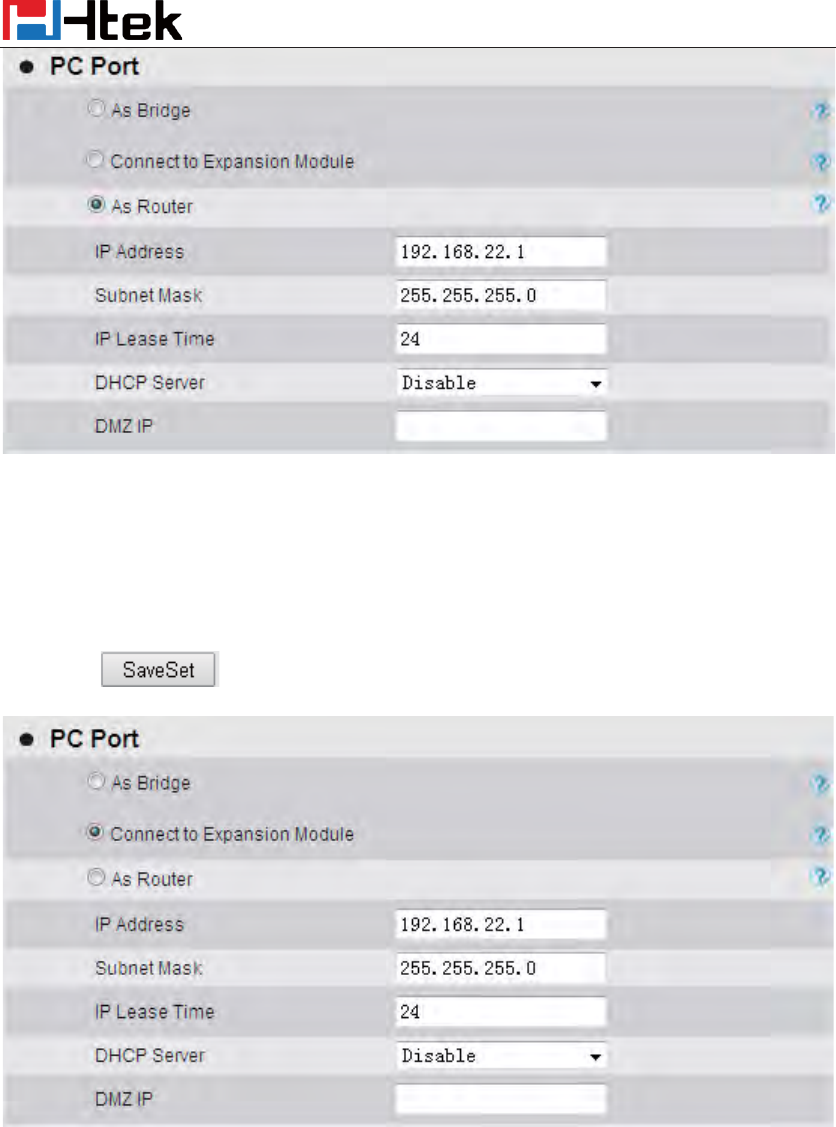The image size is (836, 1127).
Task: Click DMZ IP field in bottom panel
Action: pos(501,1100)
